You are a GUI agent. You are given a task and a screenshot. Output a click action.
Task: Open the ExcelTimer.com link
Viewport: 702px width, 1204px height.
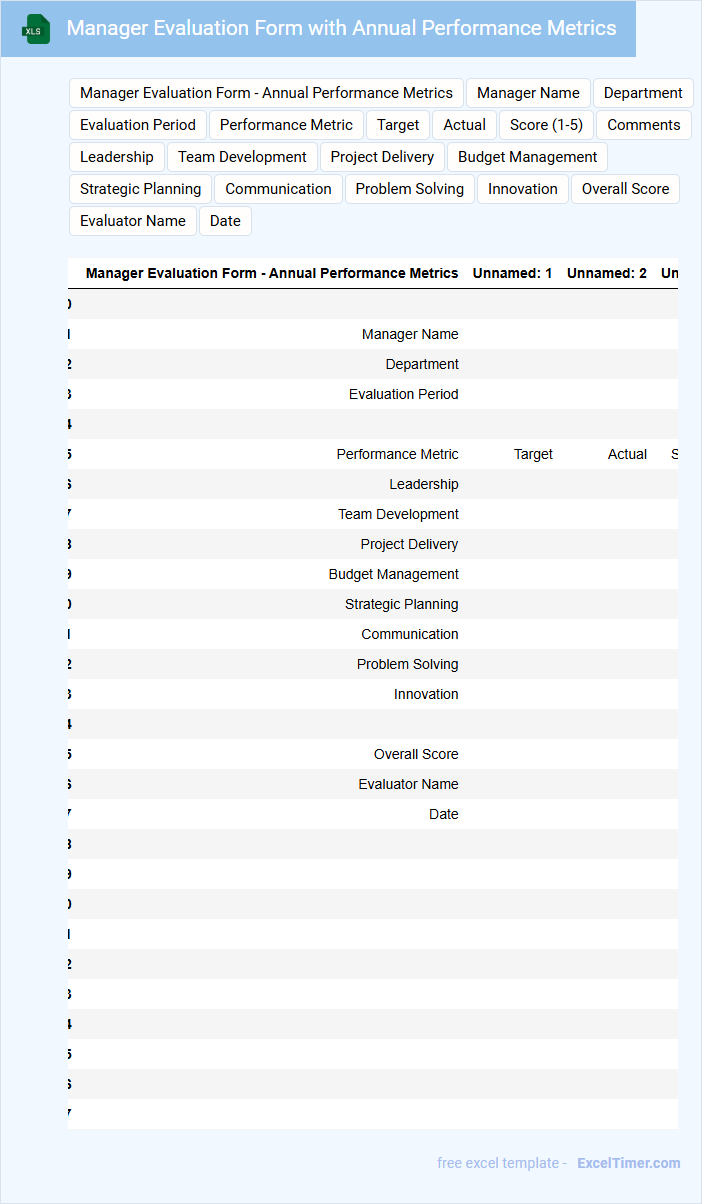628,1163
